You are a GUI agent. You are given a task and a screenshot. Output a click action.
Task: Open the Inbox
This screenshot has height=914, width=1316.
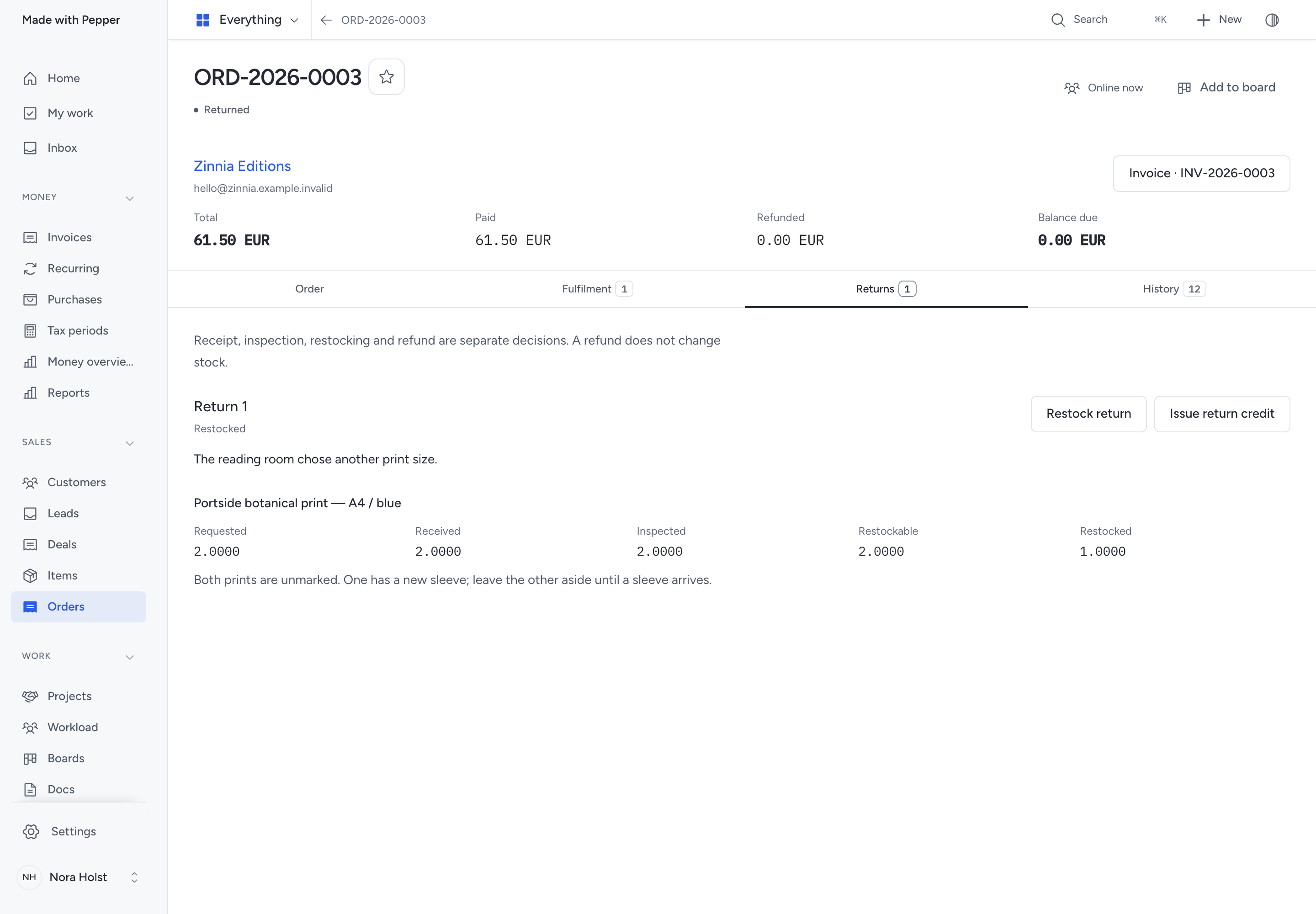point(79,148)
